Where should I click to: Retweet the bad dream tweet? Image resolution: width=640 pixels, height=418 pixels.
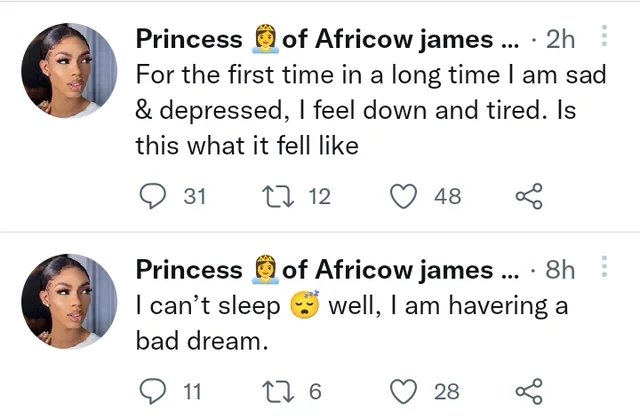point(278,391)
